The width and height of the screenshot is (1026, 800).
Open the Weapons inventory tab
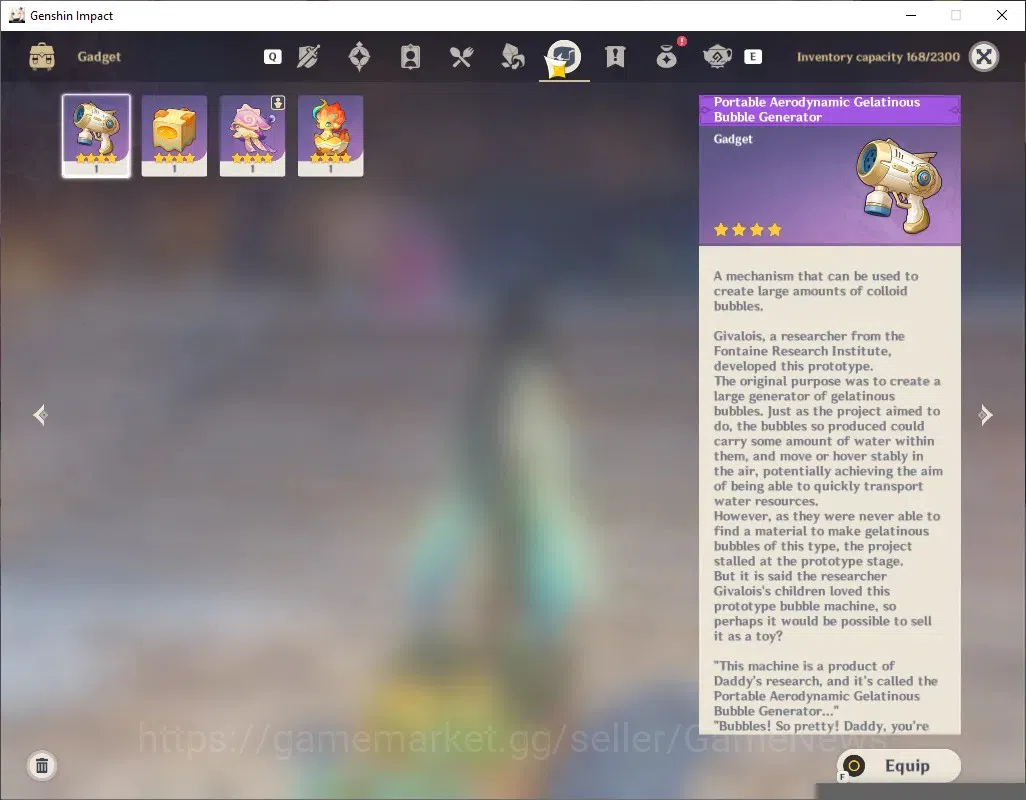click(x=308, y=57)
